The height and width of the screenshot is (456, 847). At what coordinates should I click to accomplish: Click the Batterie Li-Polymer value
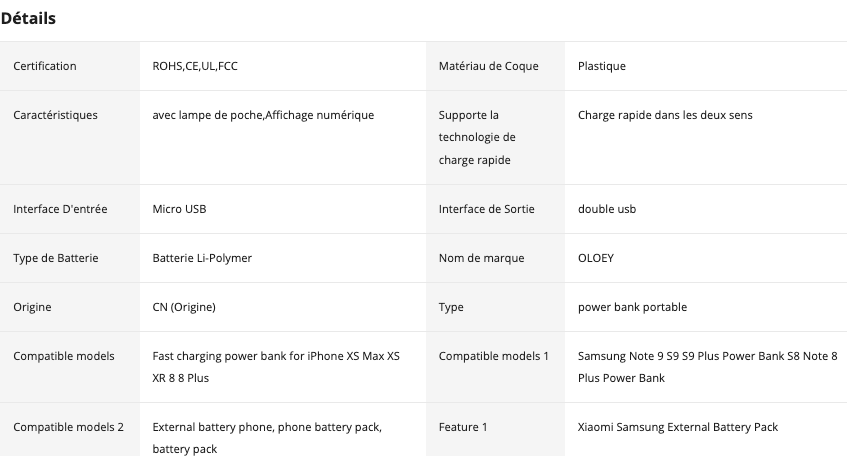point(202,258)
